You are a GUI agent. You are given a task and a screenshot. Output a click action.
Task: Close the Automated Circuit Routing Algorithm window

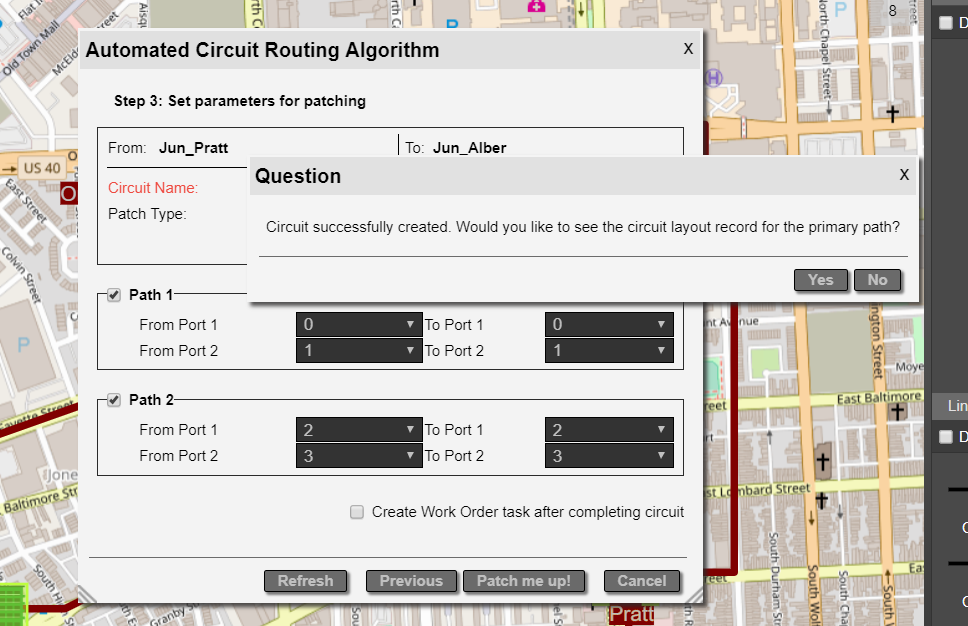pyautogui.click(x=688, y=49)
